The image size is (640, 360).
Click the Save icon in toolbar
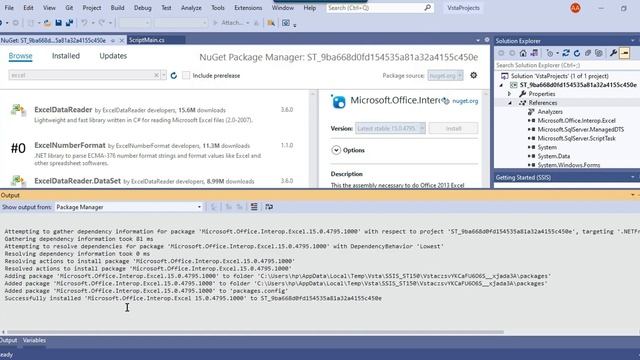point(58,23)
